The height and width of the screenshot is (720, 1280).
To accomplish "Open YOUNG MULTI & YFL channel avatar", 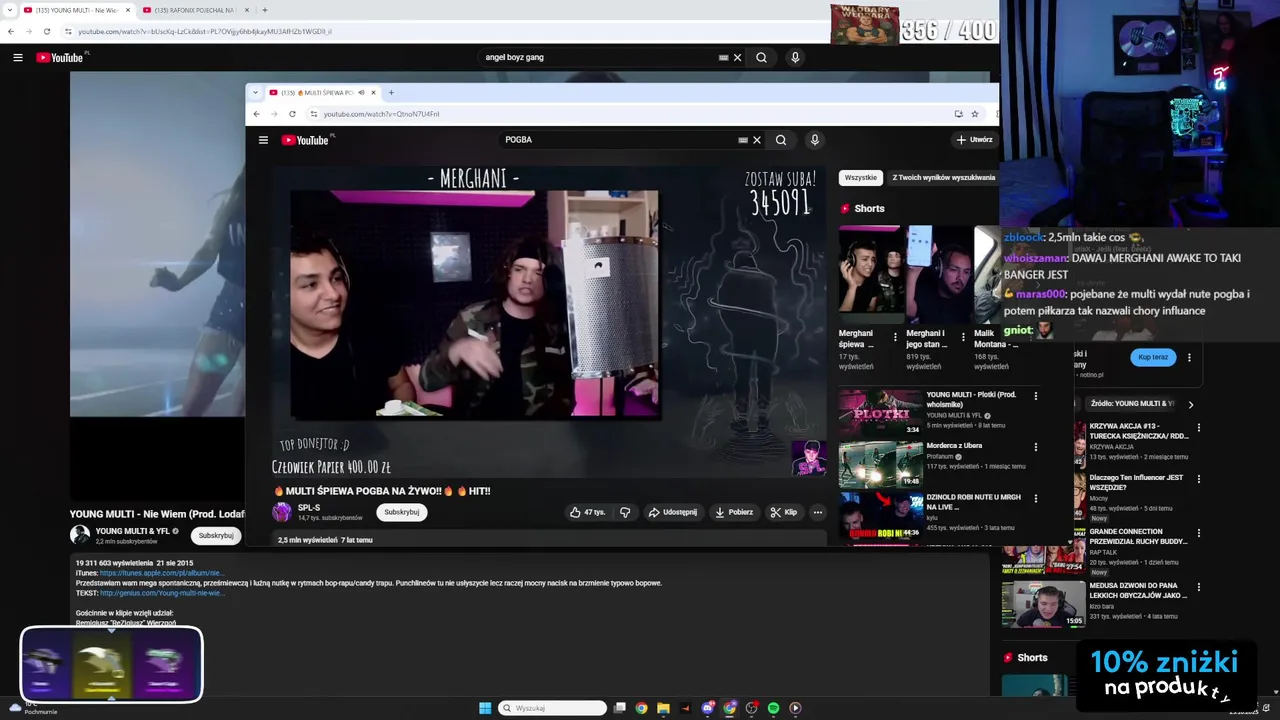I will 80,535.
